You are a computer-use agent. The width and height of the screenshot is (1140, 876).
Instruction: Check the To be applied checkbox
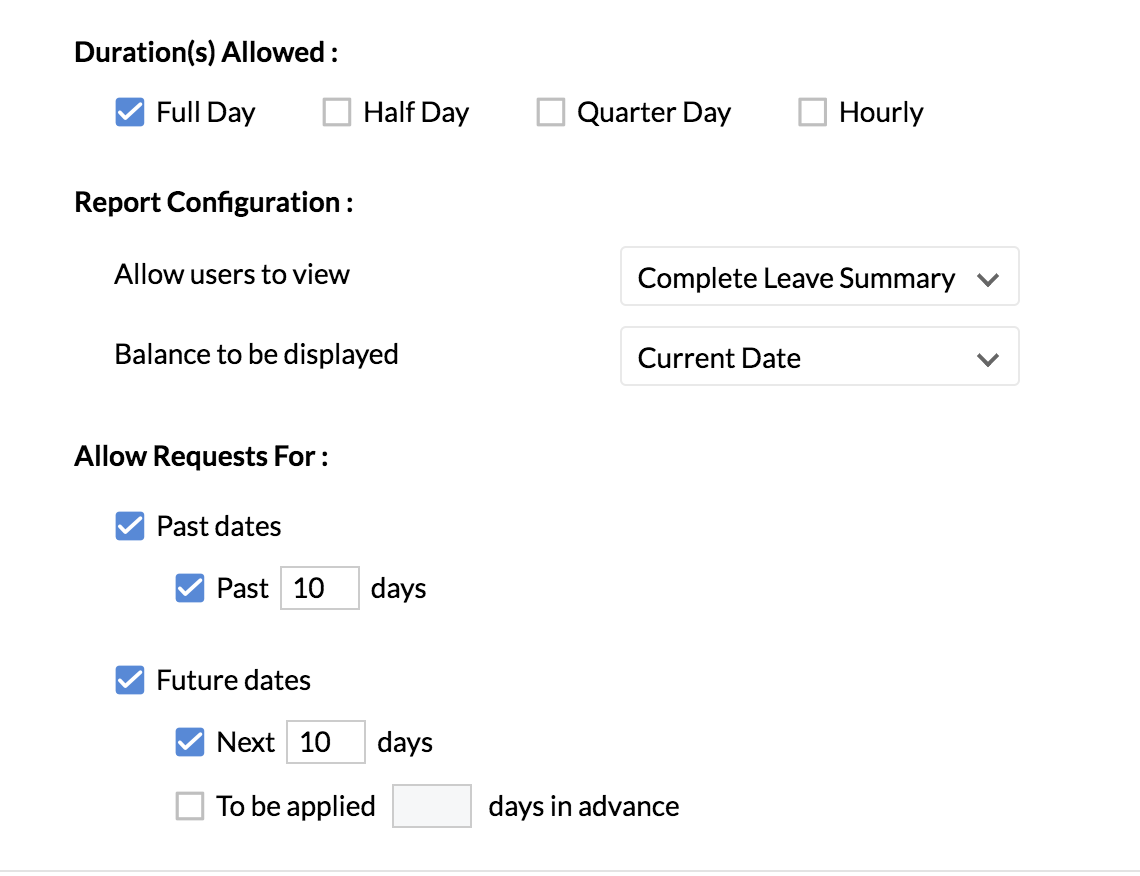[190, 806]
